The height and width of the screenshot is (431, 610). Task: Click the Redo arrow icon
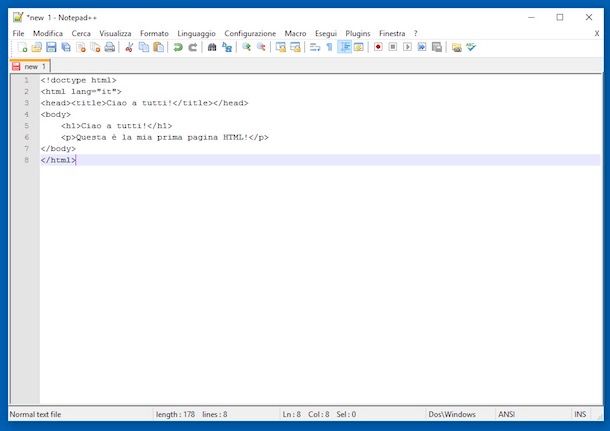coord(193,47)
